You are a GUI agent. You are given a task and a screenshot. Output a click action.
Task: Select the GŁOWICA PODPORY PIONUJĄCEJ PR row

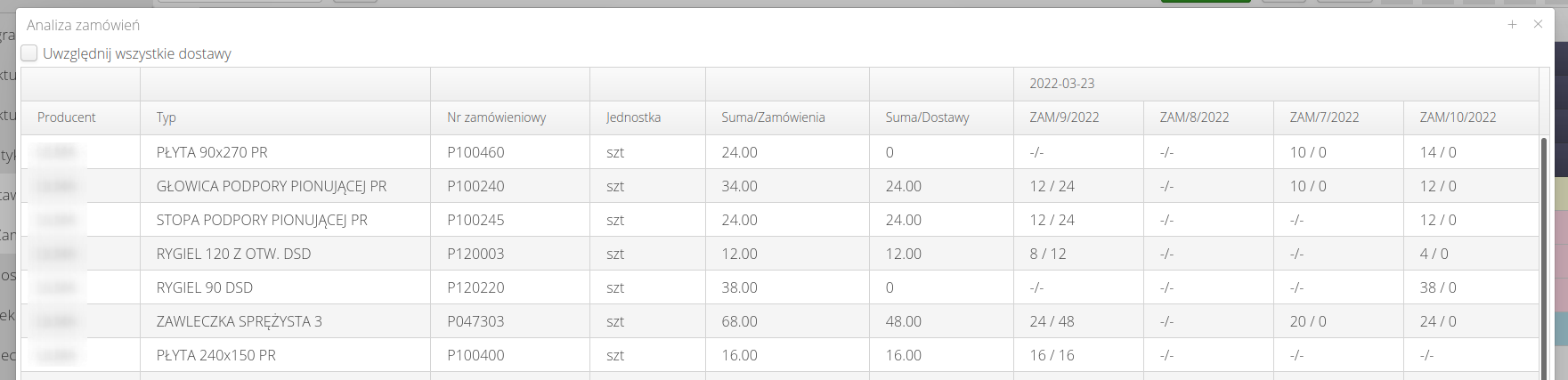[272, 186]
